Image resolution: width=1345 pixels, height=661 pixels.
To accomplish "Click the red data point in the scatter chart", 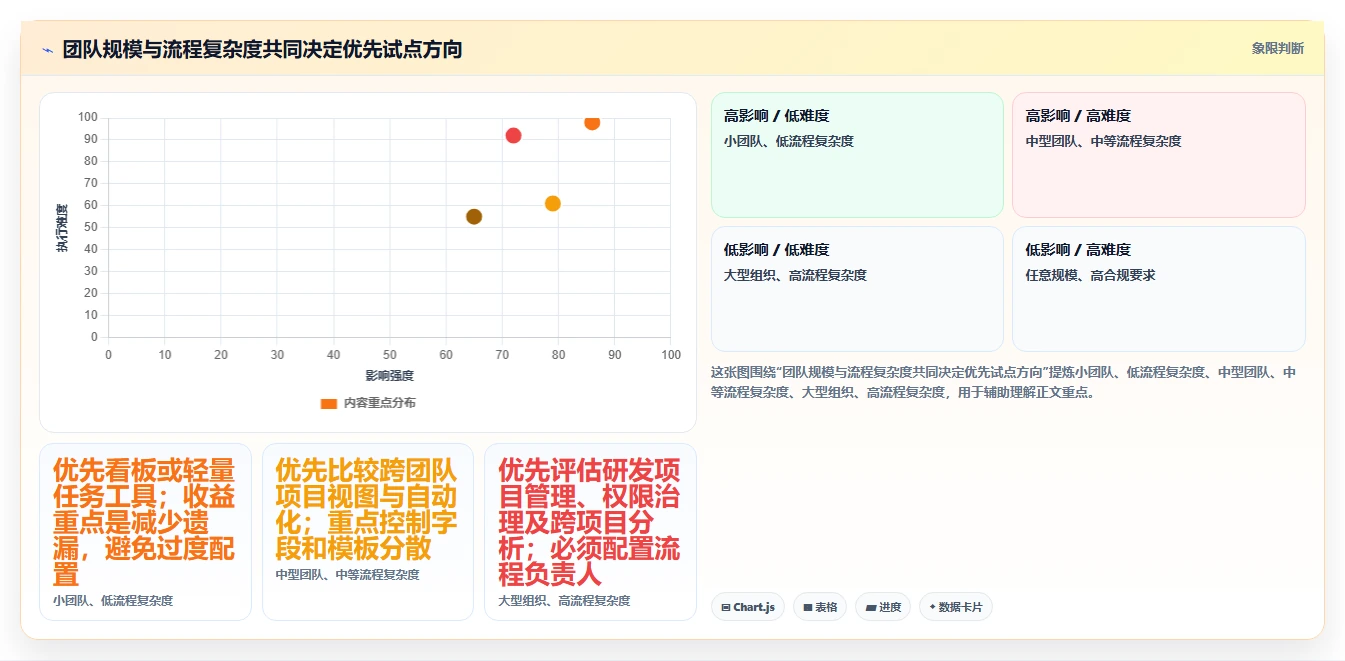I will 513,136.
